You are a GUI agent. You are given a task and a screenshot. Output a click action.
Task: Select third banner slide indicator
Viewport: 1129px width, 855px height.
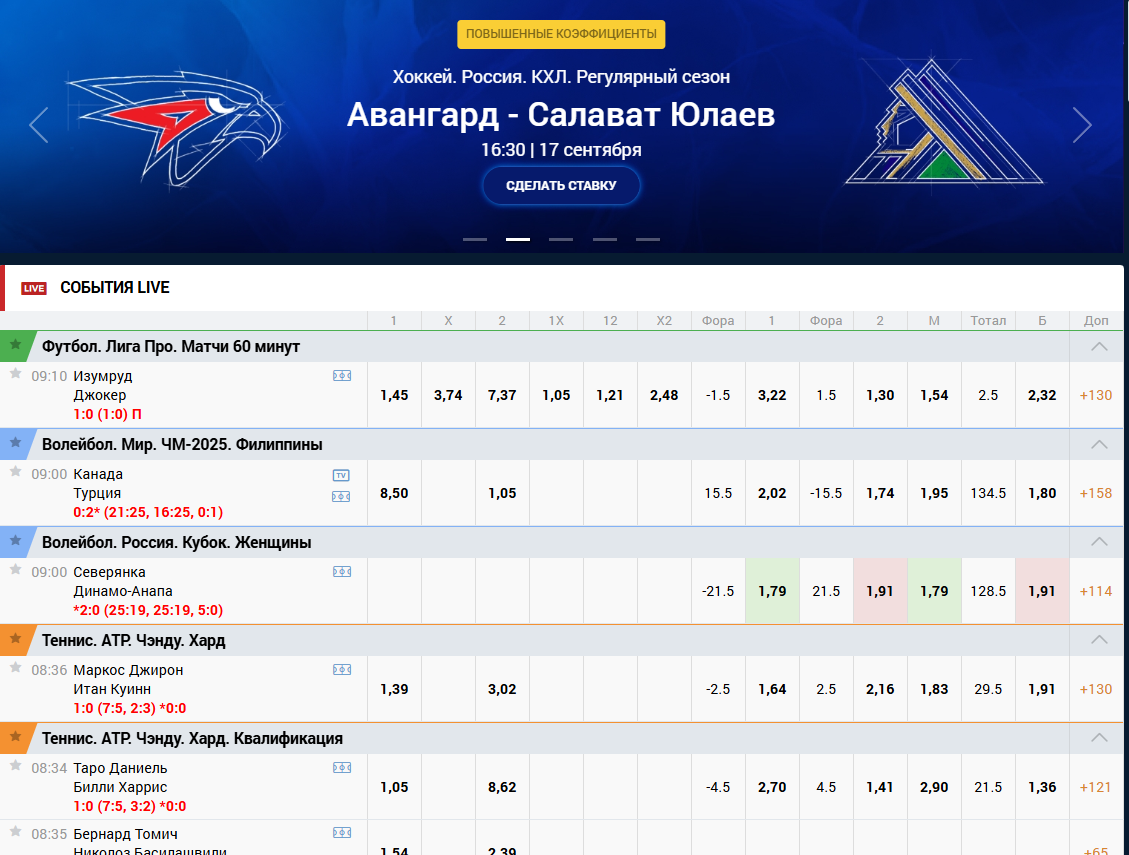[561, 239]
